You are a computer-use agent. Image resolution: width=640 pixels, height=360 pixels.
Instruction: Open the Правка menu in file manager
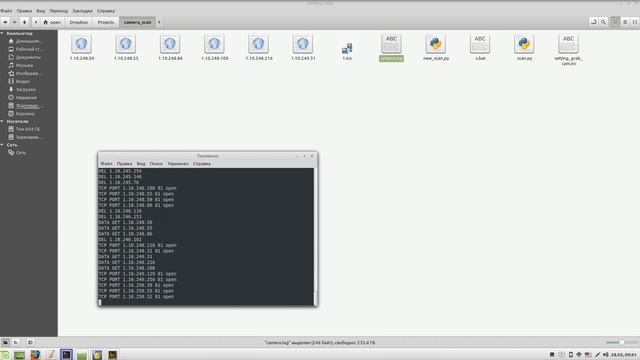click(24, 11)
